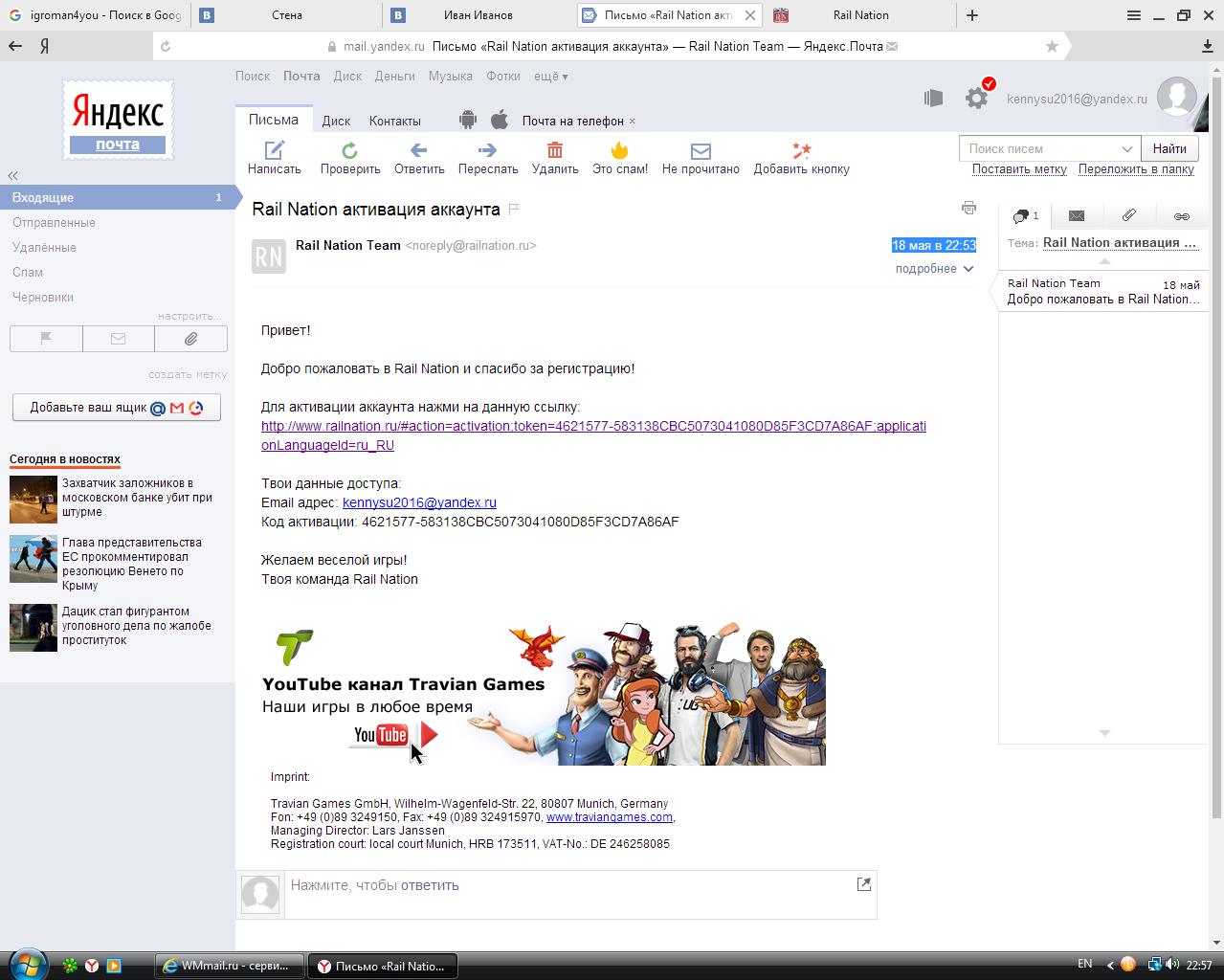The height and width of the screenshot is (980, 1224).
Task: Open the account menu kennysu2016@yandex.ru
Action: pyautogui.click(x=1077, y=99)
